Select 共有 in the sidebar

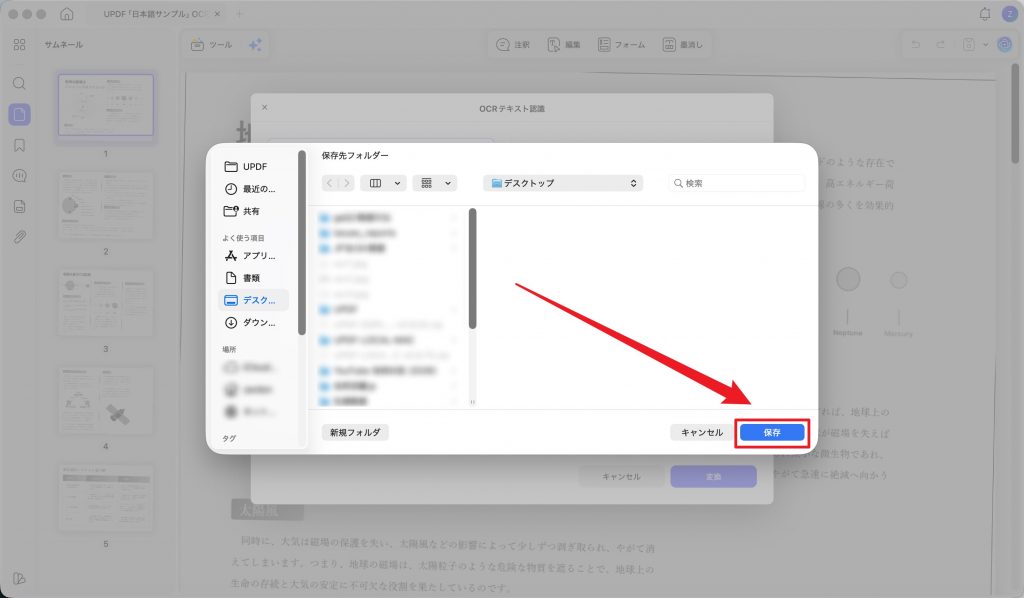pyautogui.click(x=254, y=211)
